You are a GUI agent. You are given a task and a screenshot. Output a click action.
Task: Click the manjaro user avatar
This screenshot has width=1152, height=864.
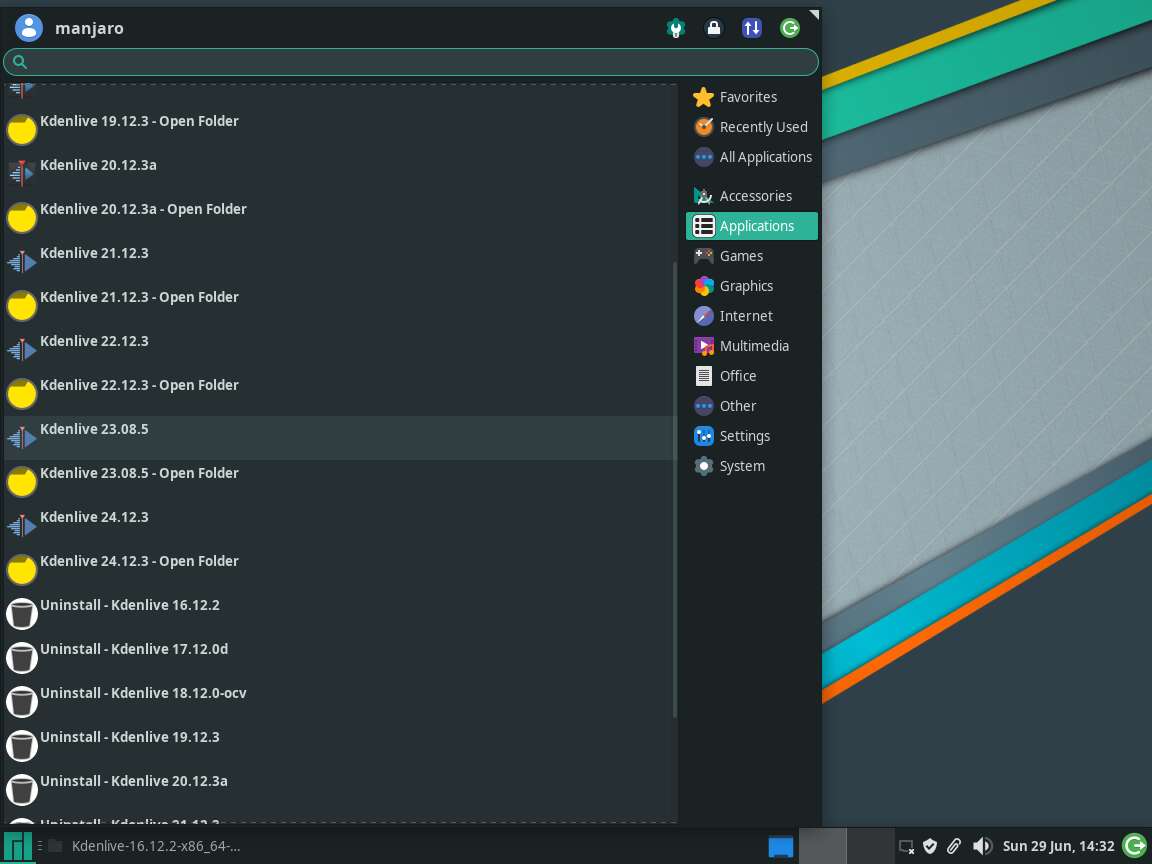pos(29,28)
